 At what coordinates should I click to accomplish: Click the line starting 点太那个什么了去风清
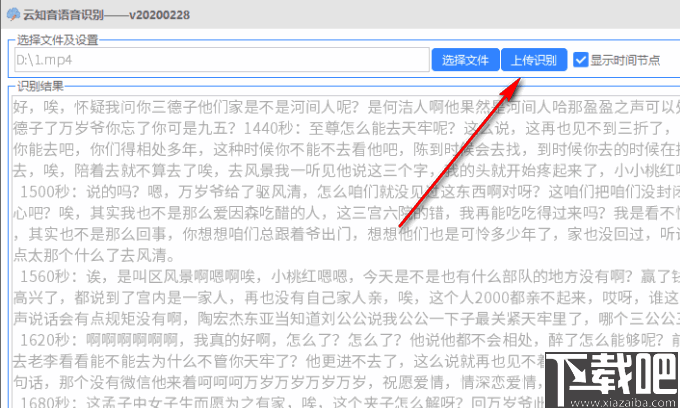point(95,255)
